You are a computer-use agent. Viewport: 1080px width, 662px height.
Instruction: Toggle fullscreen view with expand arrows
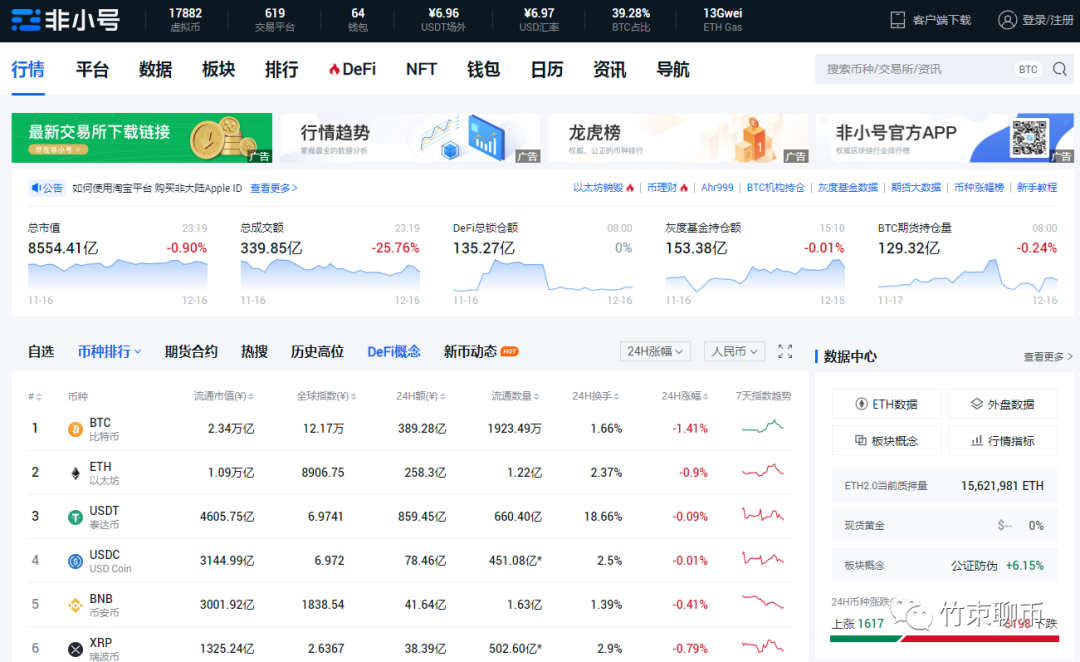tap(784, 351)
